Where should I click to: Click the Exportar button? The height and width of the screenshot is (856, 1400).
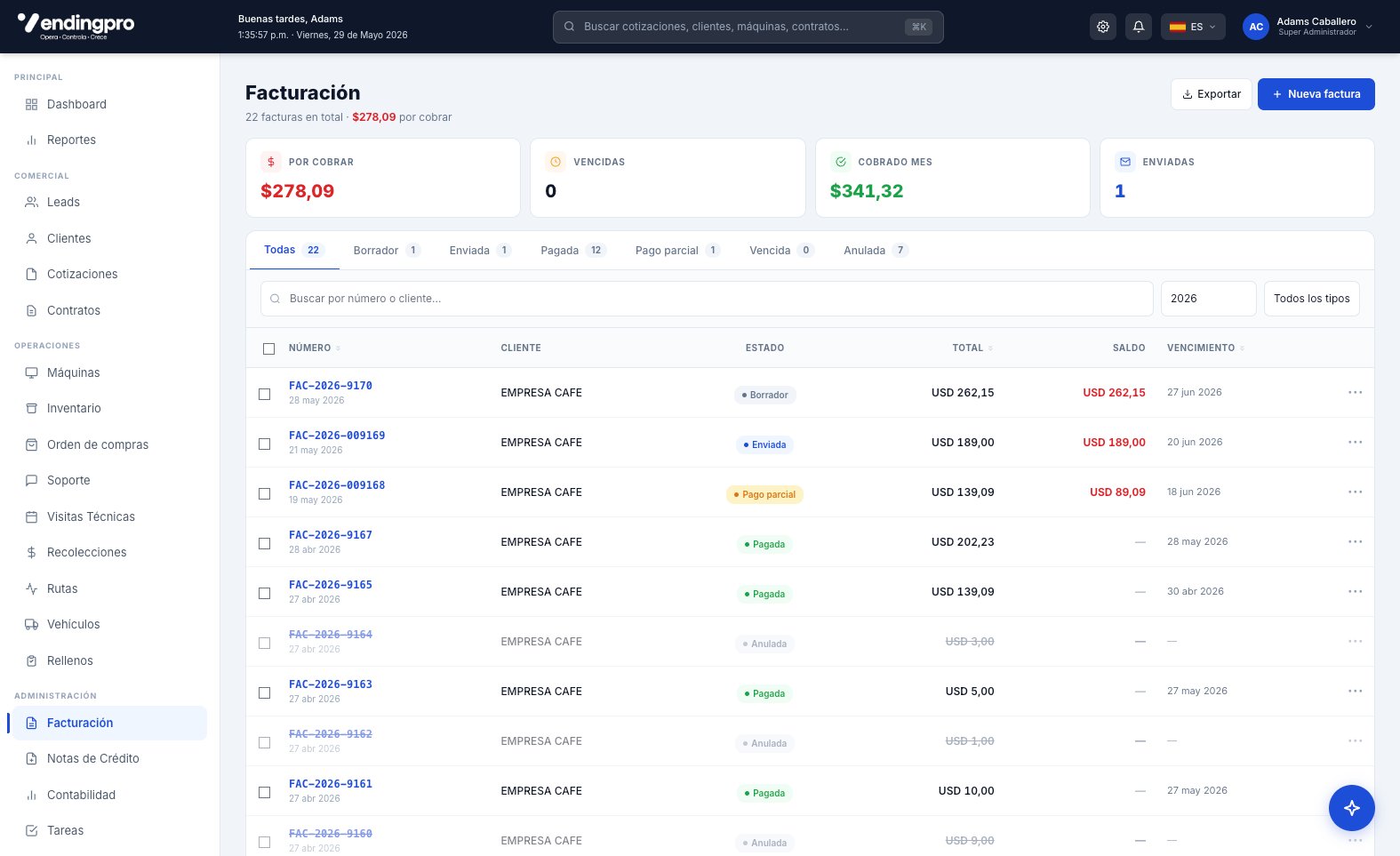(1212, 94)
